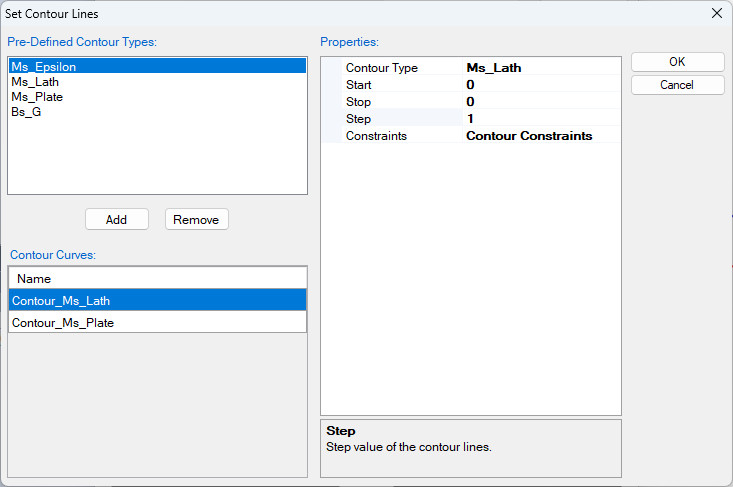Choose Ms_Plate from the pre-defined types list
This screenshot has width=733, height=487.
pos(37,97)
